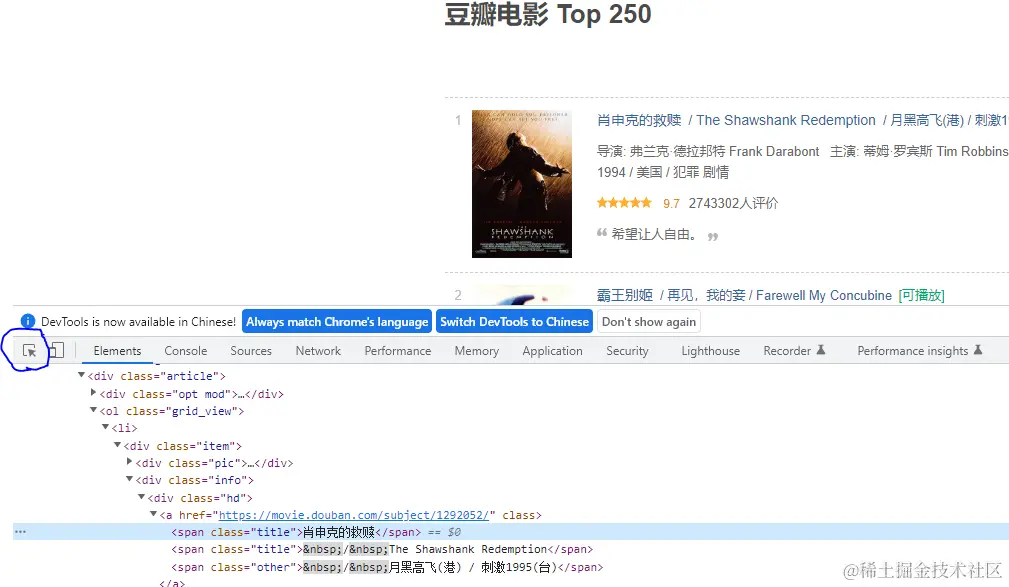Open the Performance tab
The image size is (1009, 587).
pos(398,351)
